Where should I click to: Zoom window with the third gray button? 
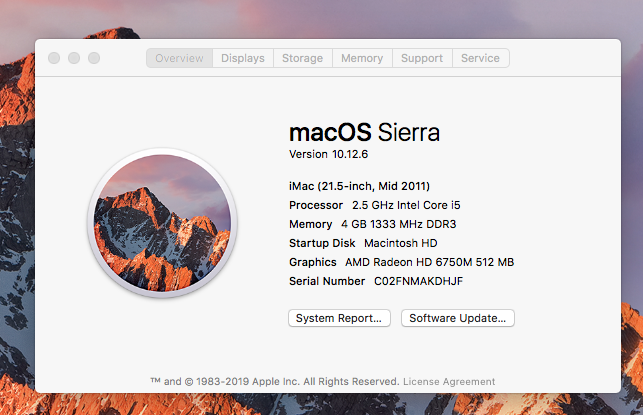(94, 58)
